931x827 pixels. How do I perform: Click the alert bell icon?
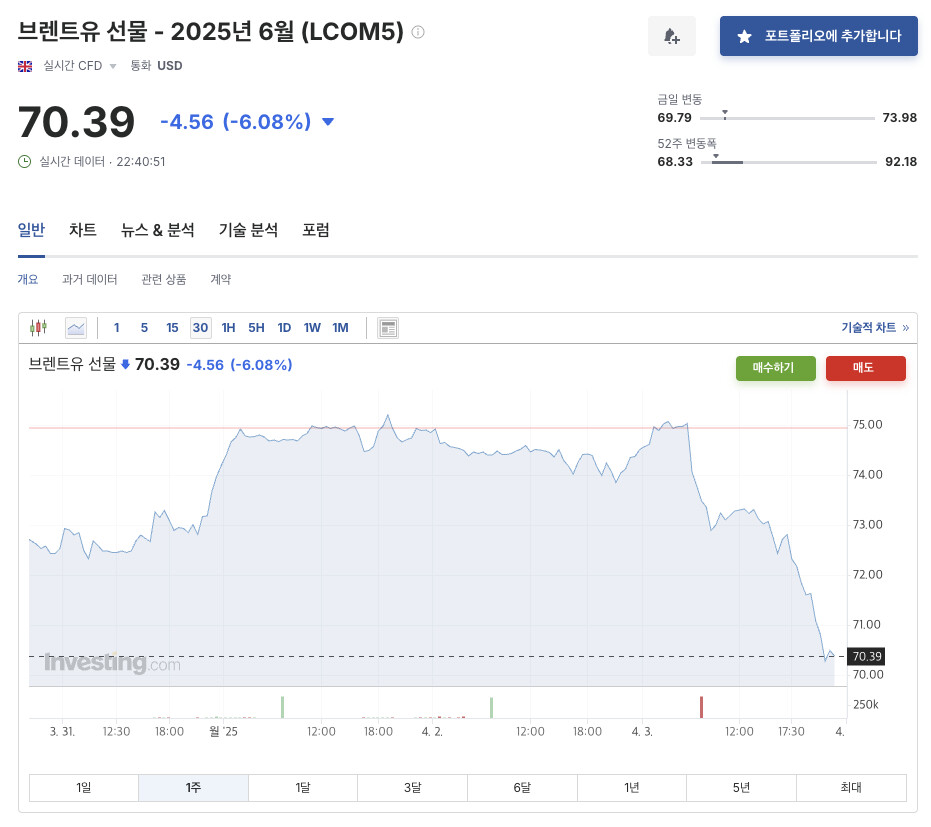point(672,36)
